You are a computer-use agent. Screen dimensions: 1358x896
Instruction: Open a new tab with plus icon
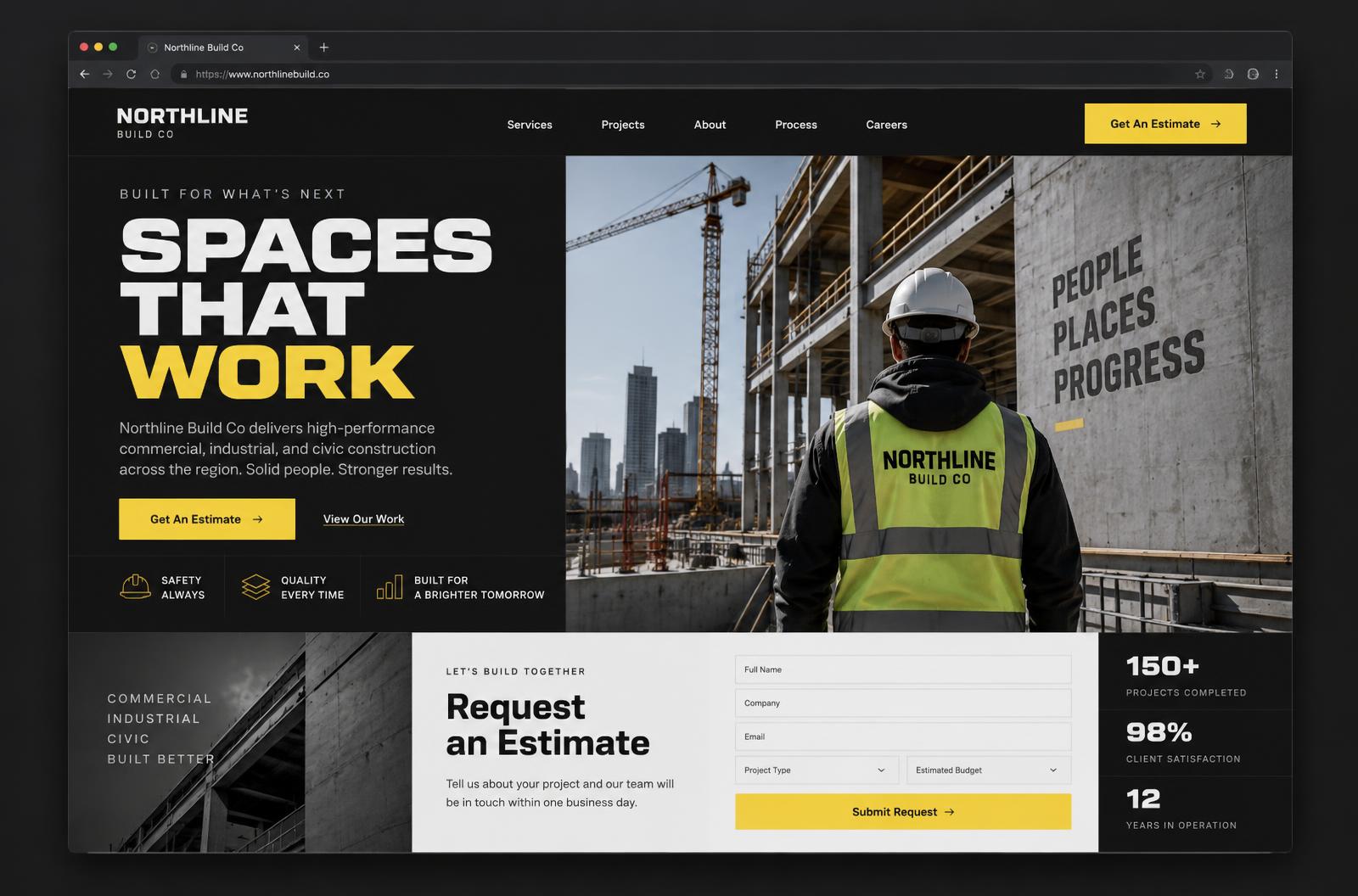coord(323,48)
